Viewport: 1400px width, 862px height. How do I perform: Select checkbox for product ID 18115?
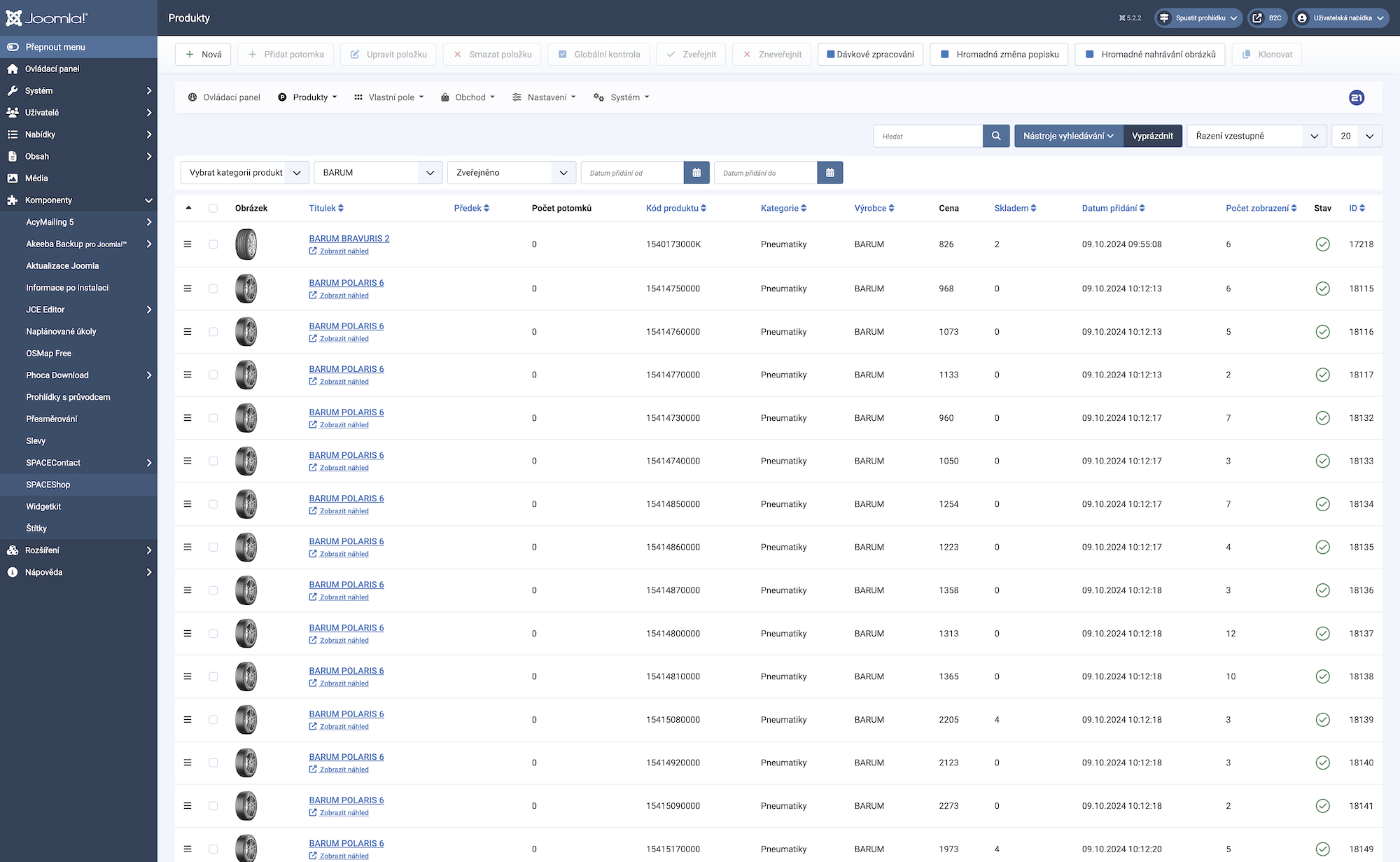tap(213, 289)
